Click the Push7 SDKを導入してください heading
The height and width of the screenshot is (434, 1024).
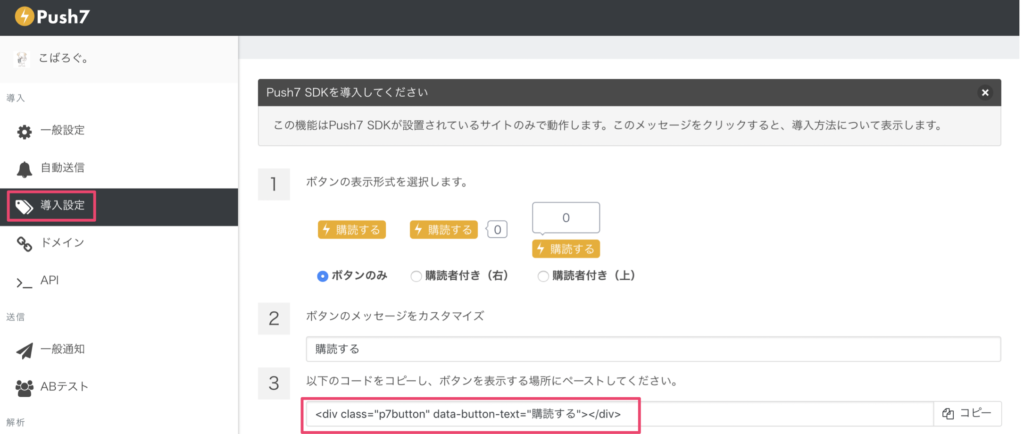point(347,93)
